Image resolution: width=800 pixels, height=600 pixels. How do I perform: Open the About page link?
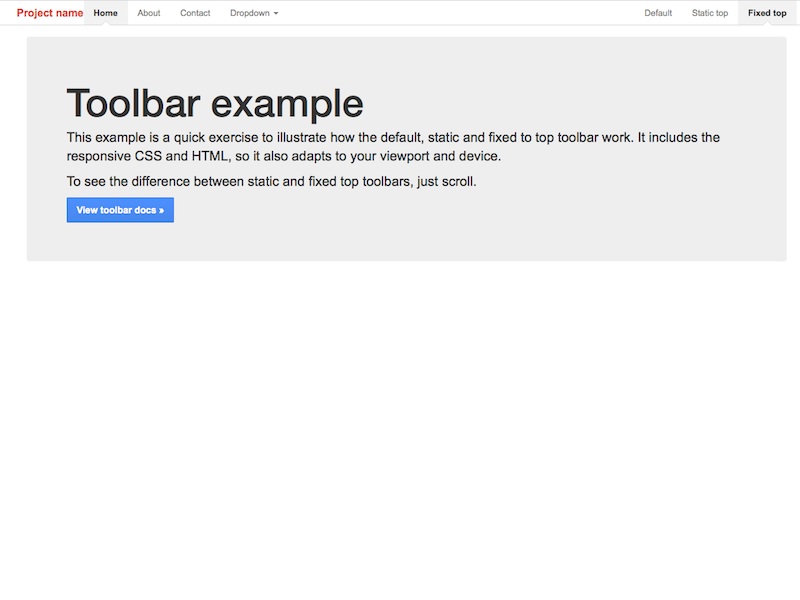click(x=148, y=13)
